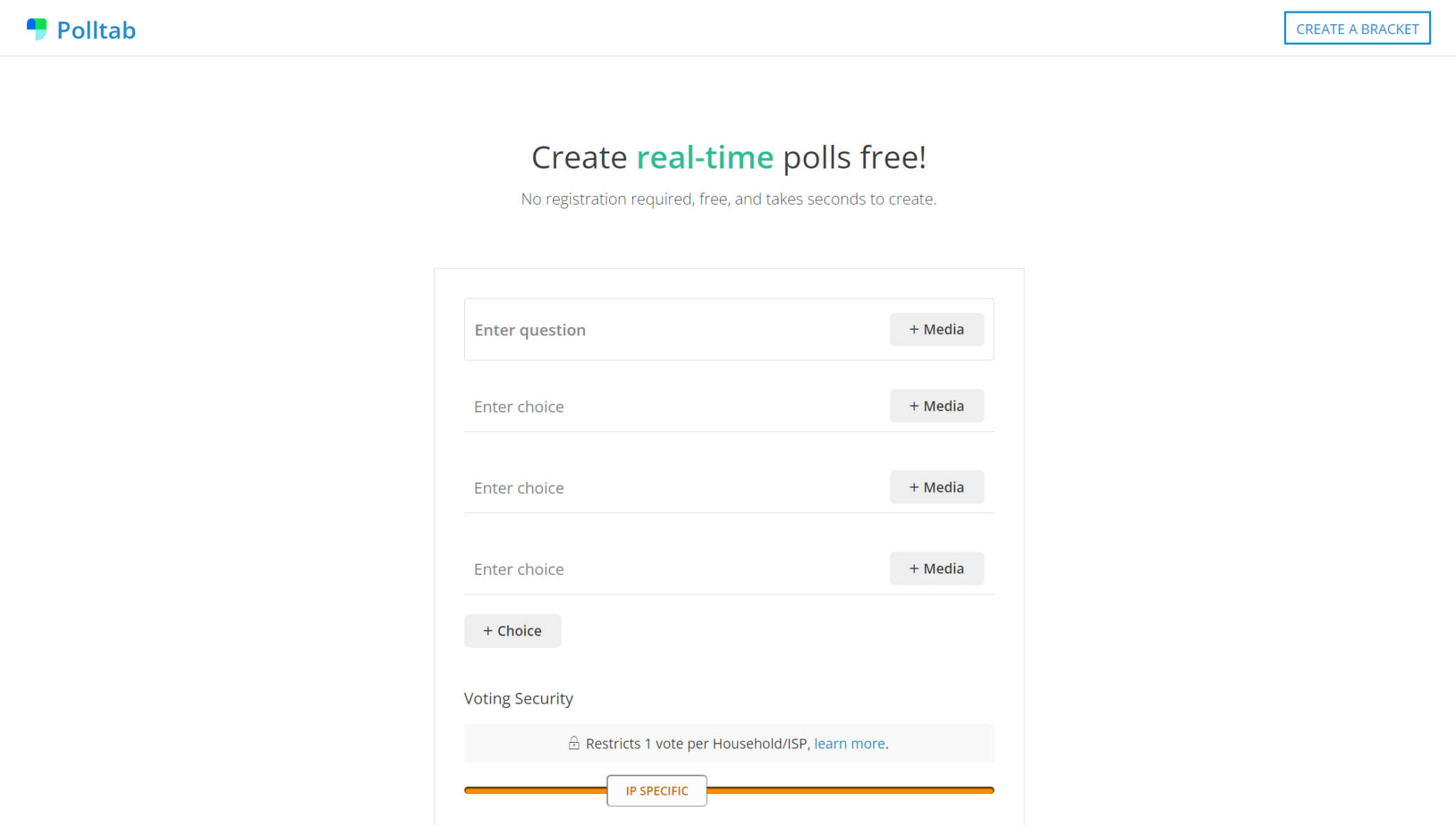Screen dimensions: 1456x826
Task: Add another answer choice
Action: (513, 631)
